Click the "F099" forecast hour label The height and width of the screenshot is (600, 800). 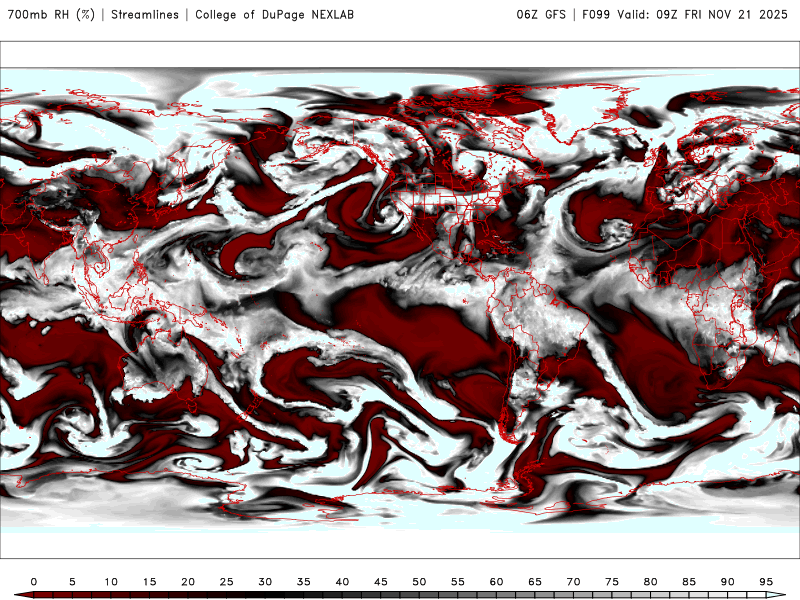[x=596, y=14]
